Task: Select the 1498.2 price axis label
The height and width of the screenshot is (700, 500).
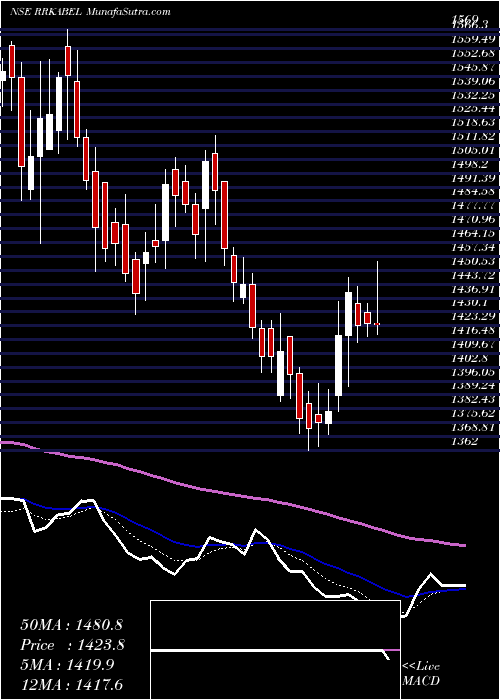Action: 470,164
